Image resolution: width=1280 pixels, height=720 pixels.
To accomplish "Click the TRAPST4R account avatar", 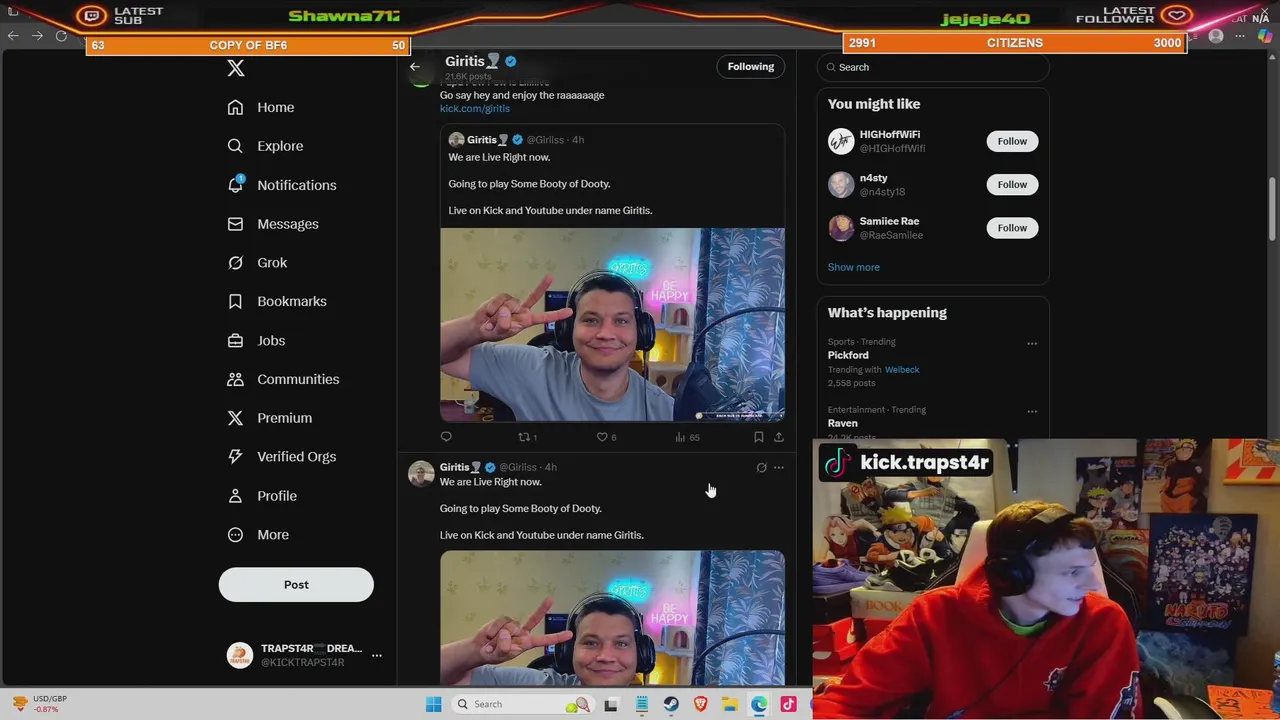I will click(240, 655).
